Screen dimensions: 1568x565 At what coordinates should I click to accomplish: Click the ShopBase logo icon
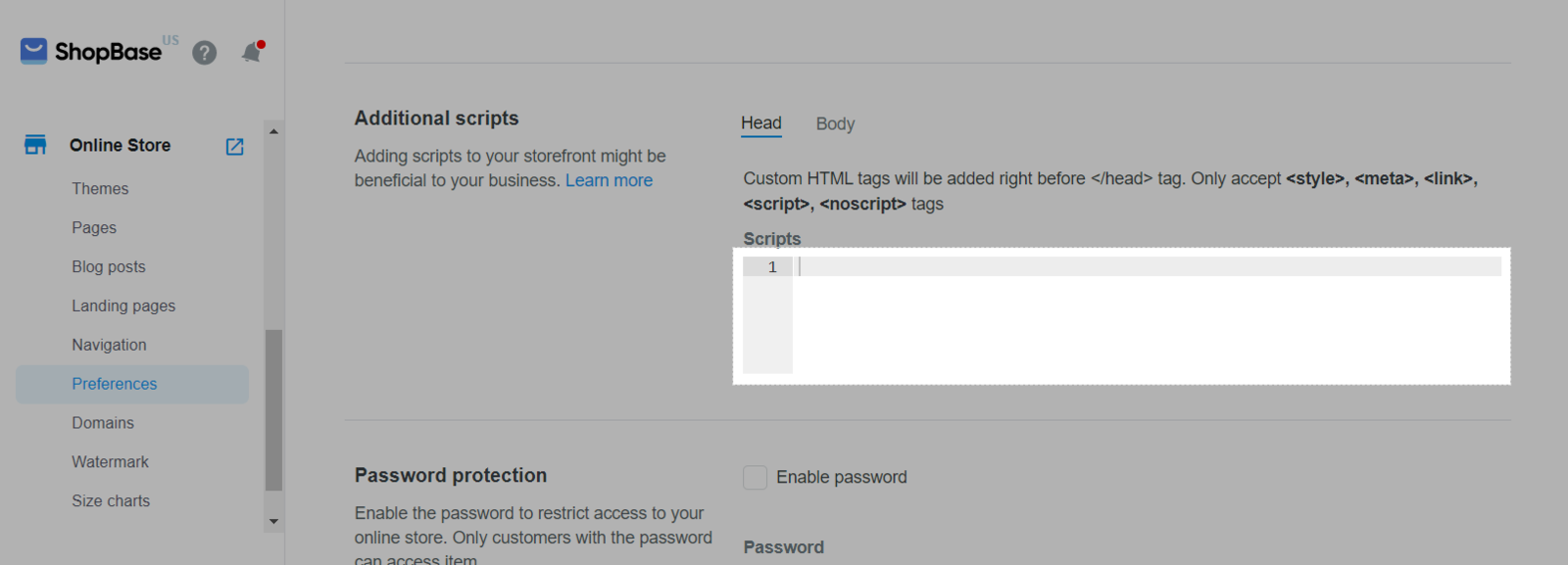click(x=33, y=51)
